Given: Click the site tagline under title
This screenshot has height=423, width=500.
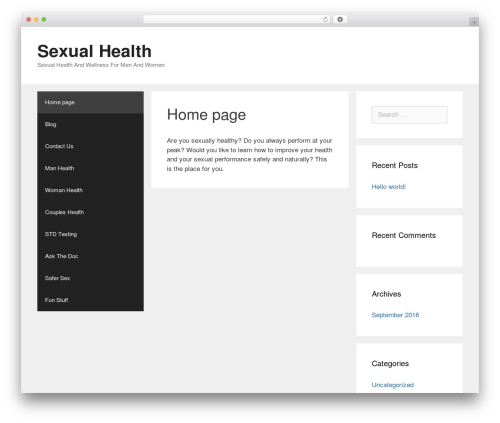Looking at the screenshot, I should pyautogui.click(x=101, y=65).
